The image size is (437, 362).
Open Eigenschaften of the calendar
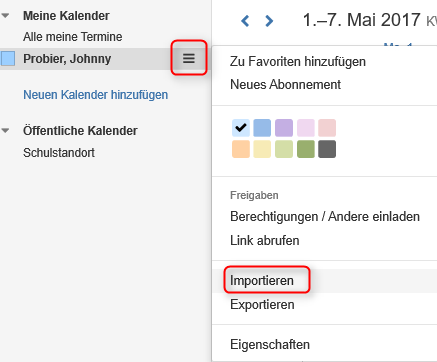pyautogui.click(x=270, y=344)
